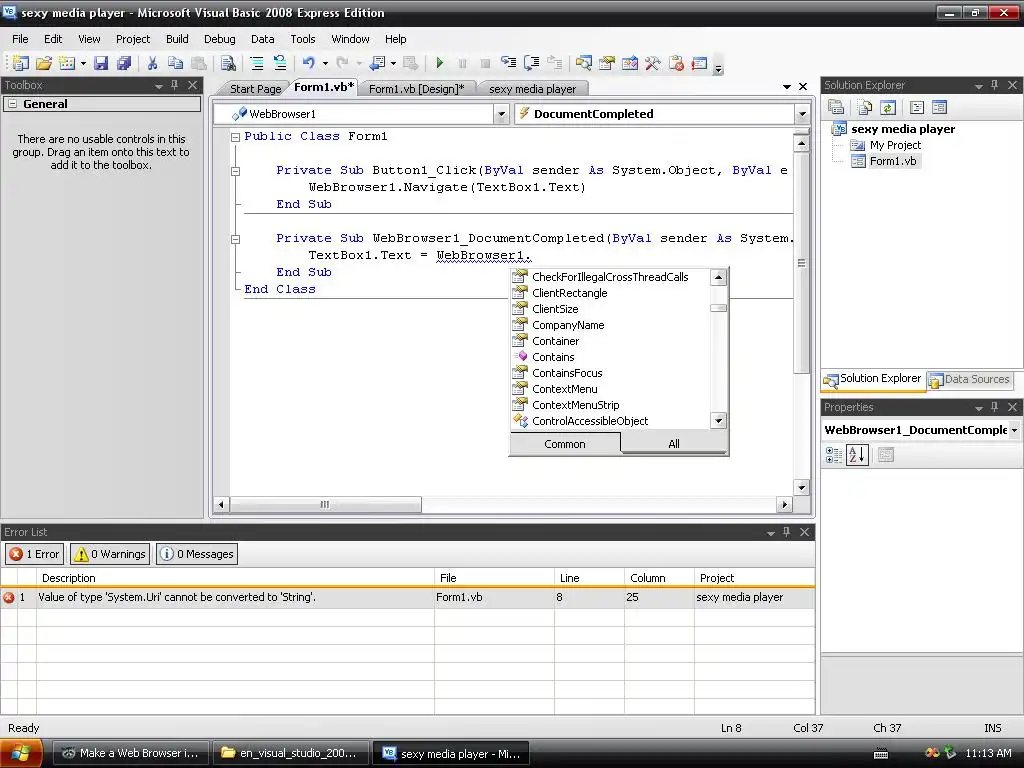The width and height of the screenshot is (1024, 768).
Task: Select the System.Uri error row description
Action: click(x=177, y=597)
